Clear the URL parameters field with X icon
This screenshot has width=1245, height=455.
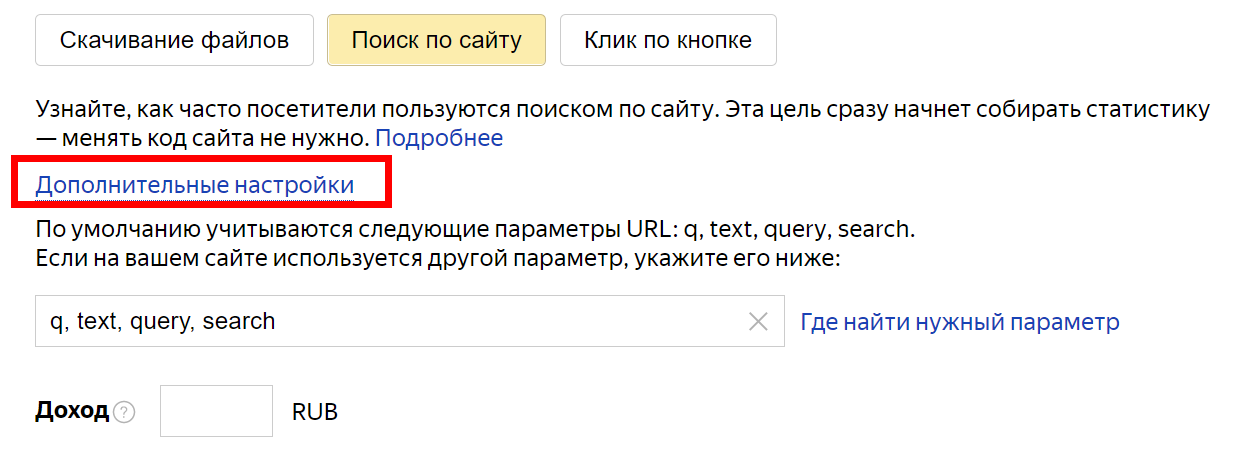[758, 322]
